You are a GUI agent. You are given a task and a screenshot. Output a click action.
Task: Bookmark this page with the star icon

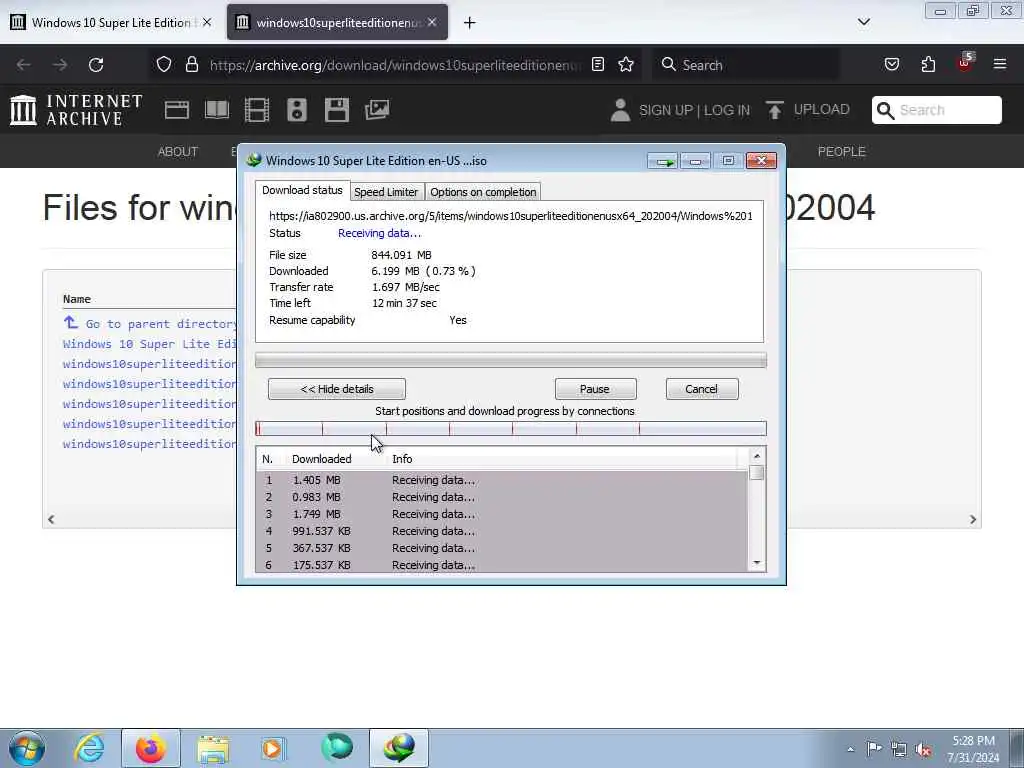pos(626,64)
